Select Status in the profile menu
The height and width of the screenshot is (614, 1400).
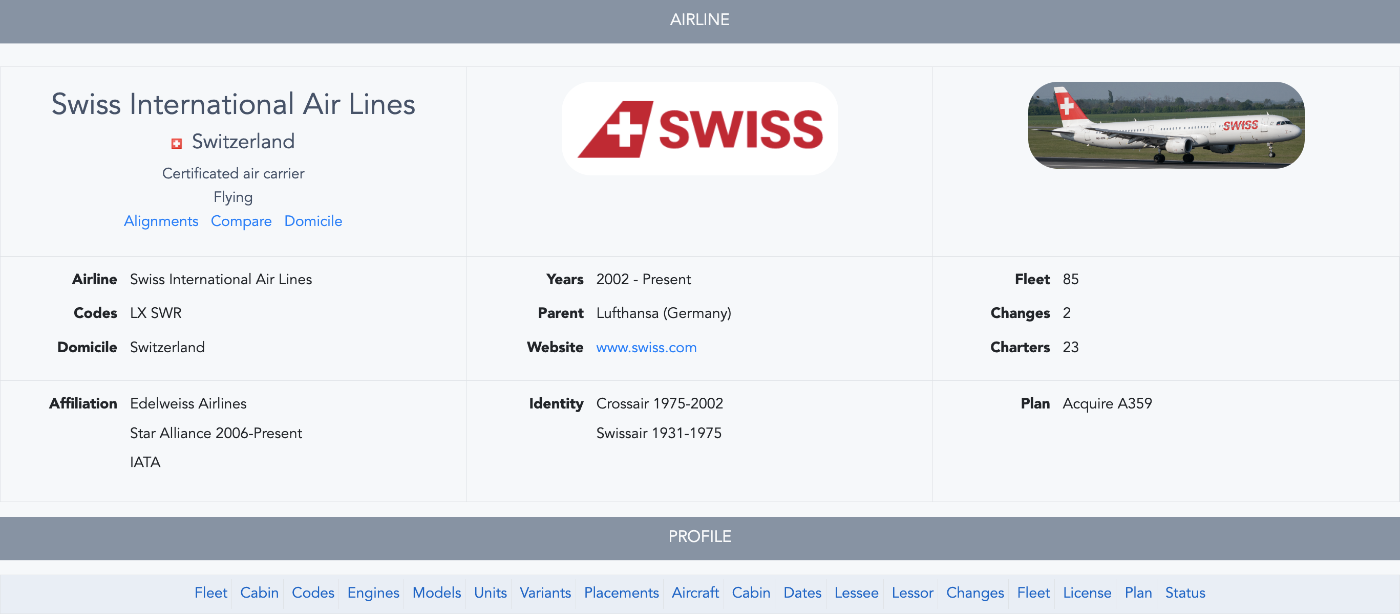(1185, 593)
